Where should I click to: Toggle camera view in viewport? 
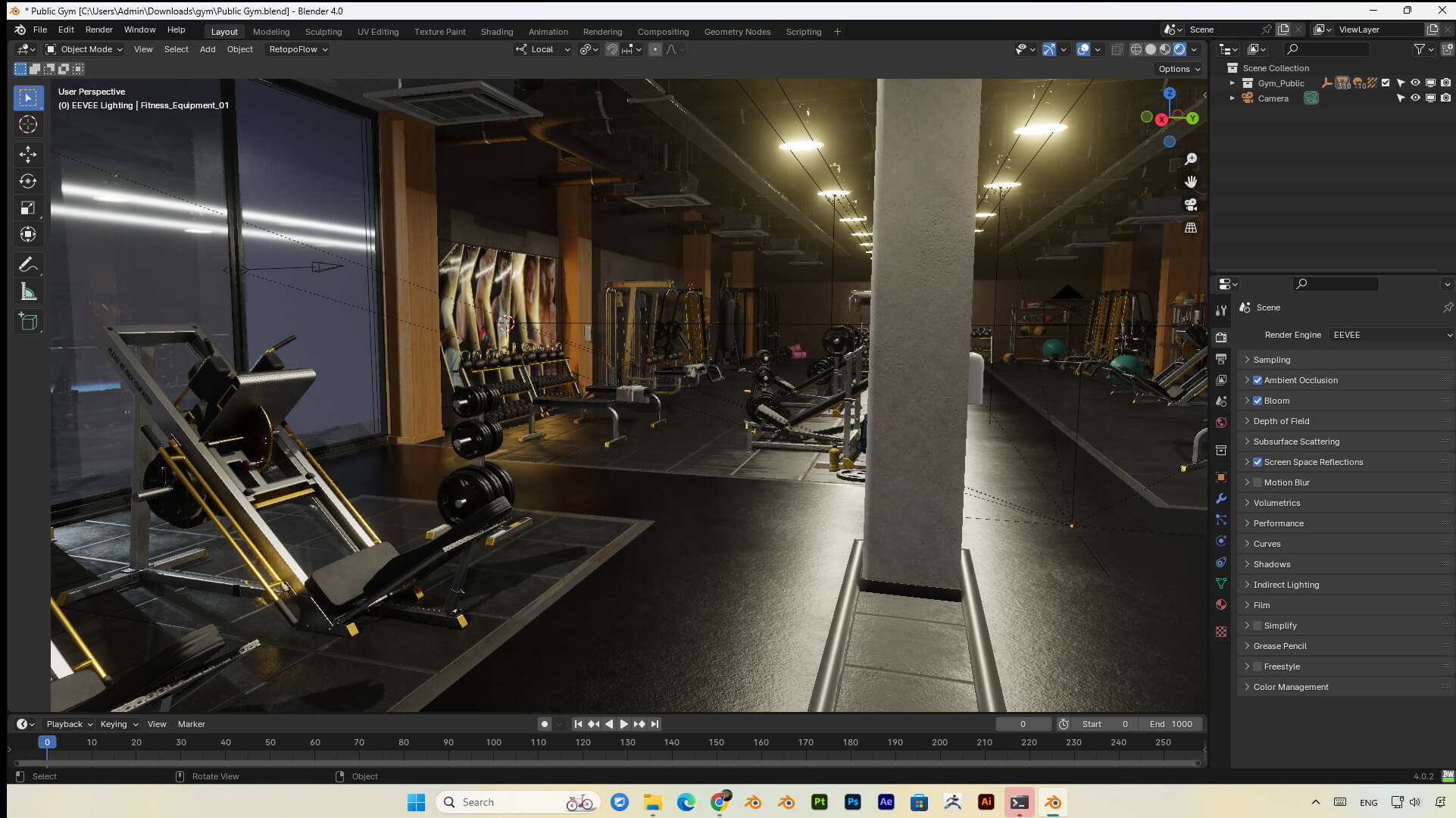point(1191,204)
